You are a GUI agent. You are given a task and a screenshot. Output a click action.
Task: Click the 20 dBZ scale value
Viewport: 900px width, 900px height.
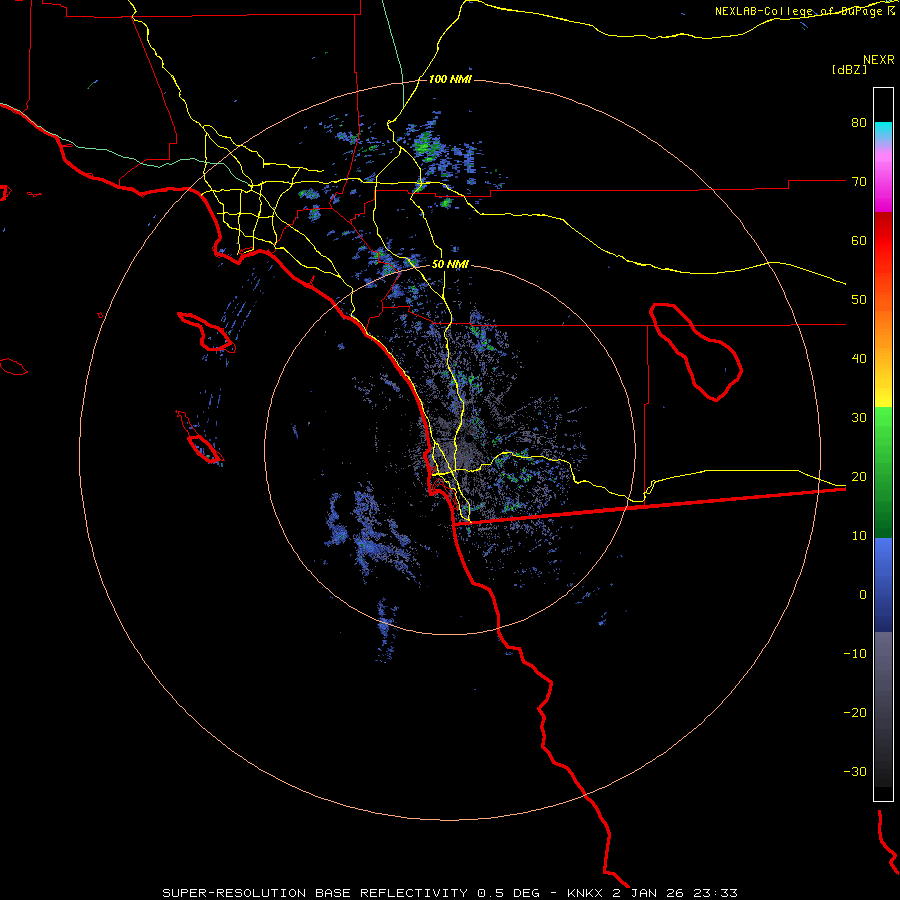[x=859, y=477]
